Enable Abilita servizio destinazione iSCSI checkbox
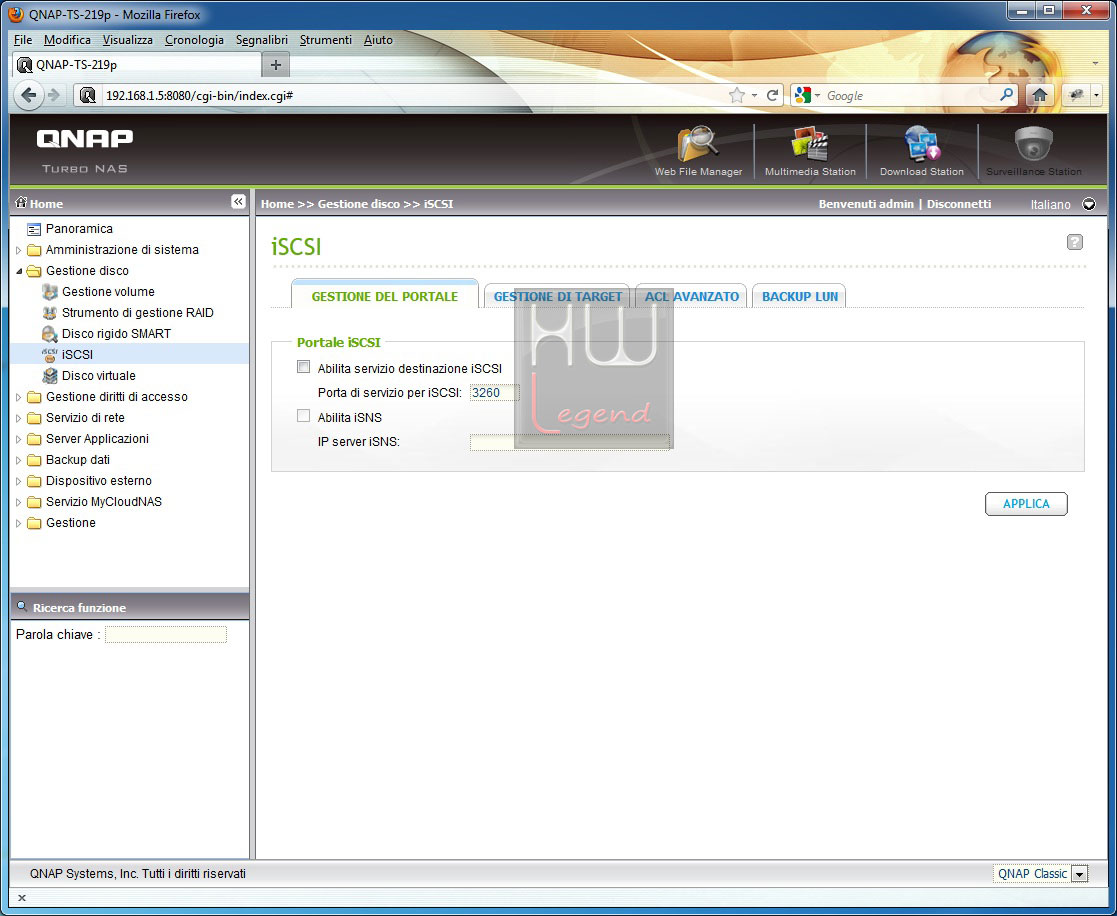This screenshot has height=916, width=1117. tap(303, 367)
